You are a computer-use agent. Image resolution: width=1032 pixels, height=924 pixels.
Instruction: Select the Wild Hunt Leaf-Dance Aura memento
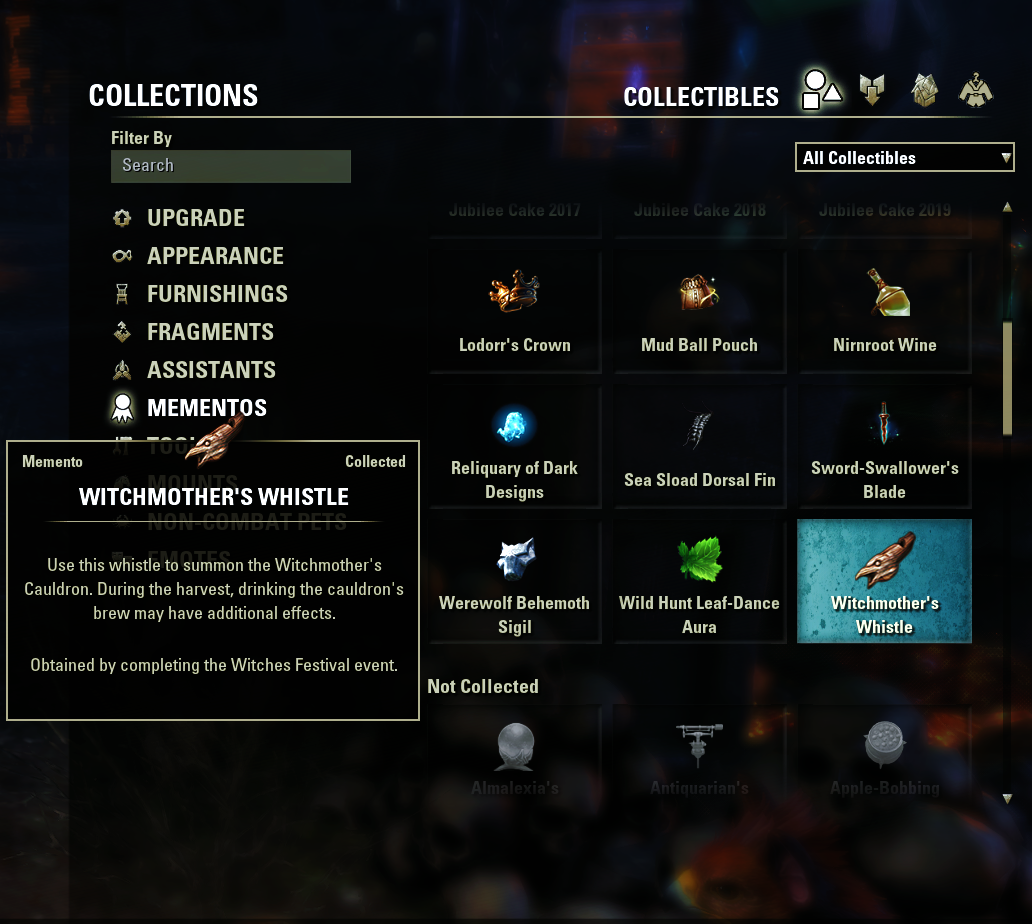tap(700, 582)
